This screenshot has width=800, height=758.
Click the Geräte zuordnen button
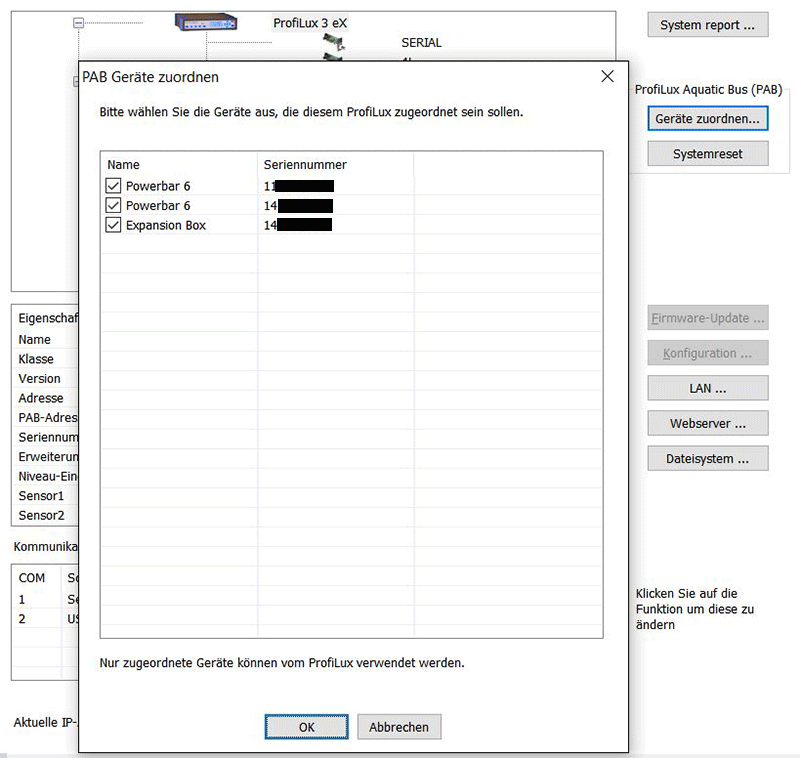[x=707, y=118]
